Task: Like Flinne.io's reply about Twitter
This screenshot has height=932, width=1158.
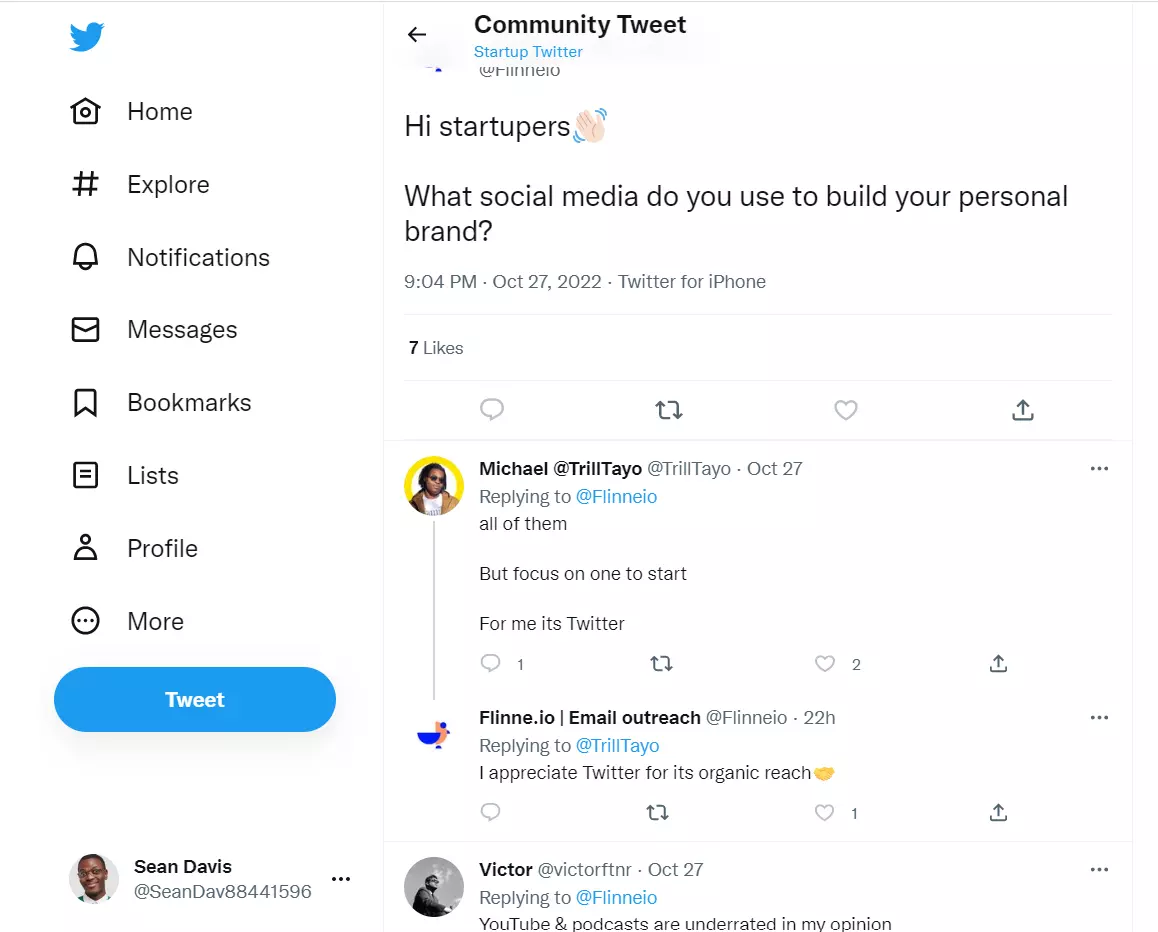Action: coord(825,812)
